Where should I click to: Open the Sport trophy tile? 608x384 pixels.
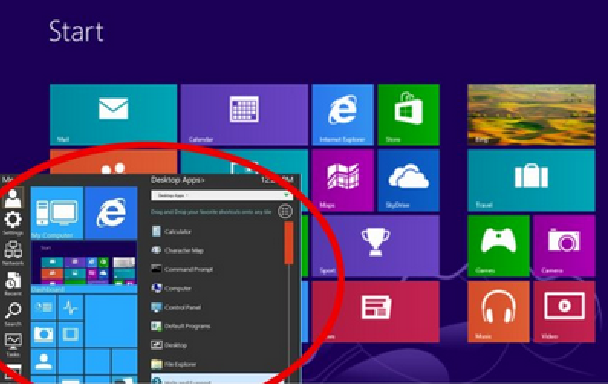click(376, 246)
